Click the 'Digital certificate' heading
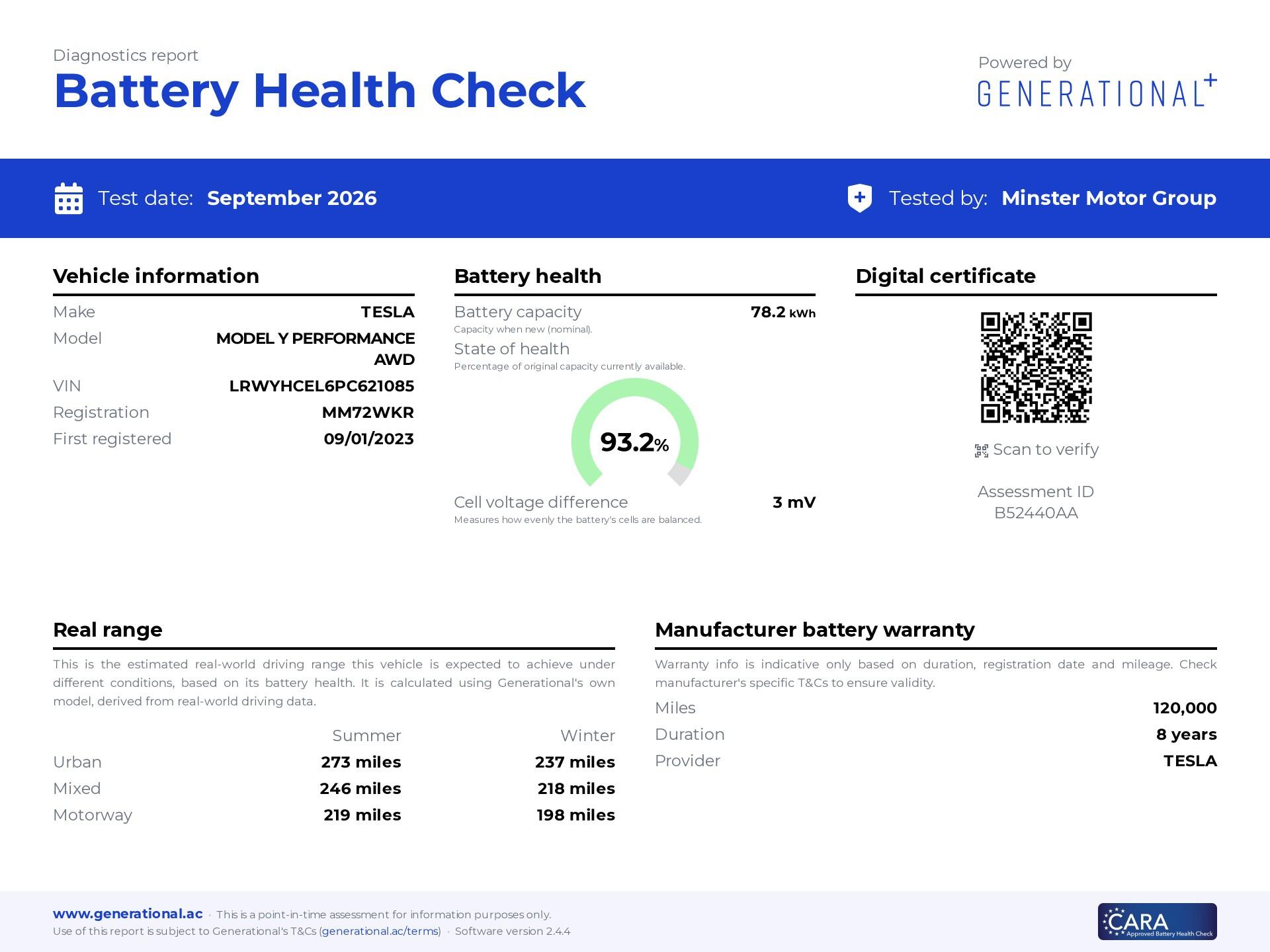 [946, 276]
